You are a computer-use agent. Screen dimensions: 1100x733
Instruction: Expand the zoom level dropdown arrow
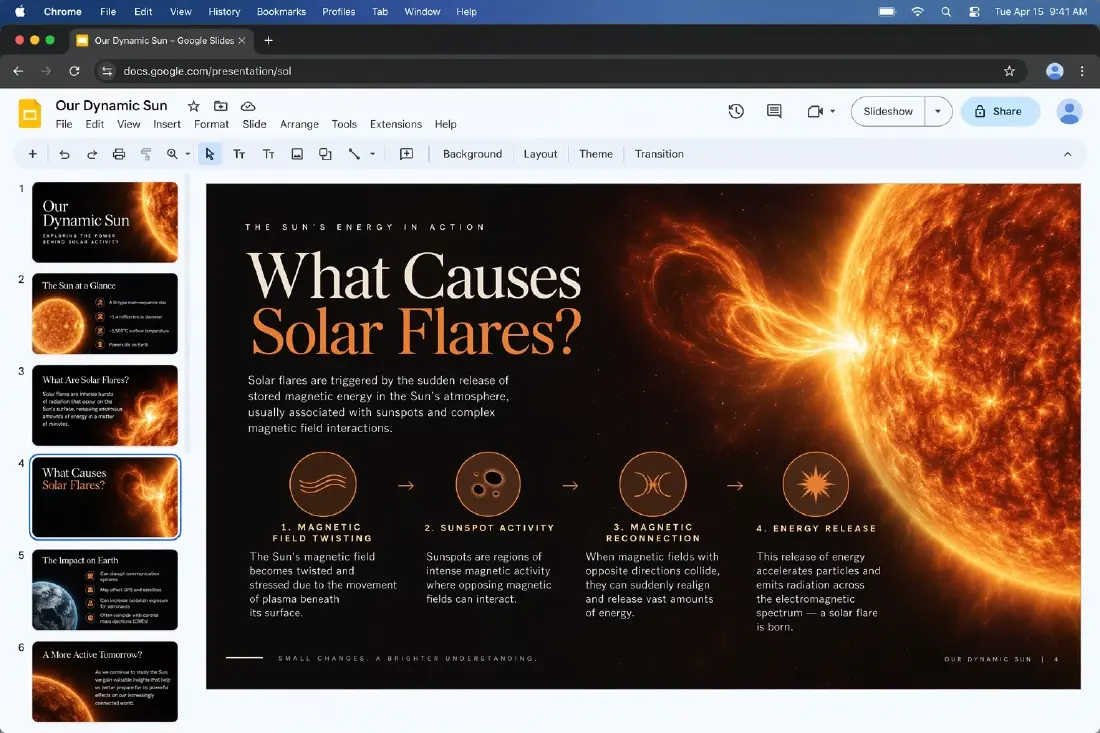pyautogui.click(x=187, y=154)
